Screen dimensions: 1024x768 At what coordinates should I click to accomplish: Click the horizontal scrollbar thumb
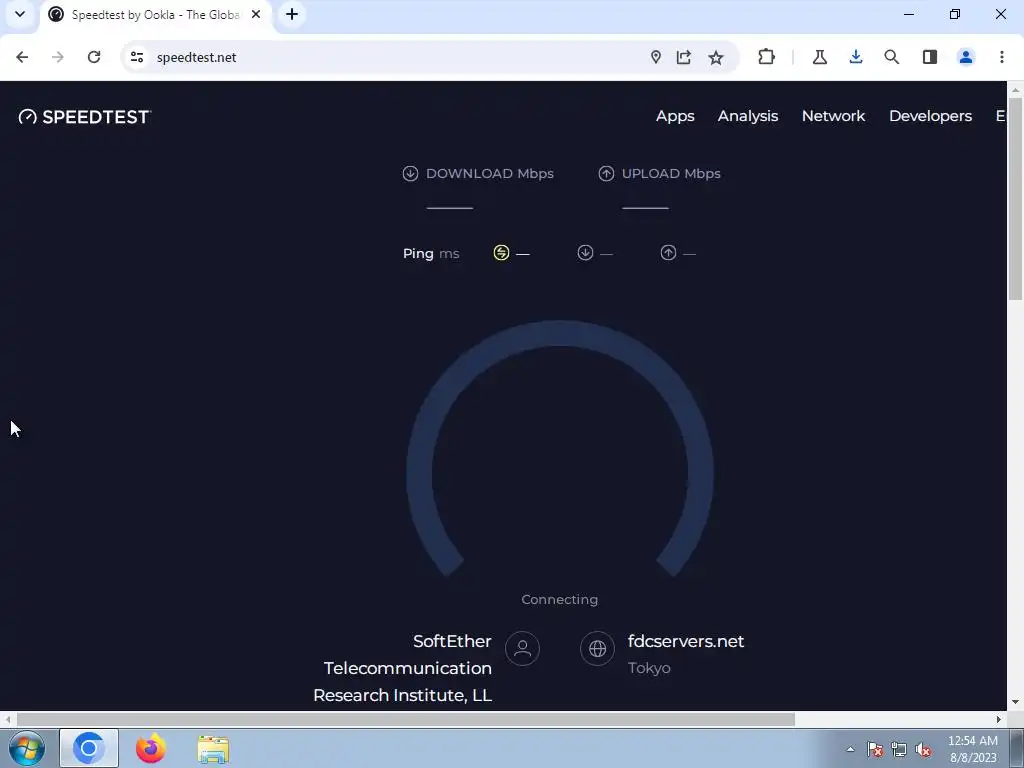point(406,720)
